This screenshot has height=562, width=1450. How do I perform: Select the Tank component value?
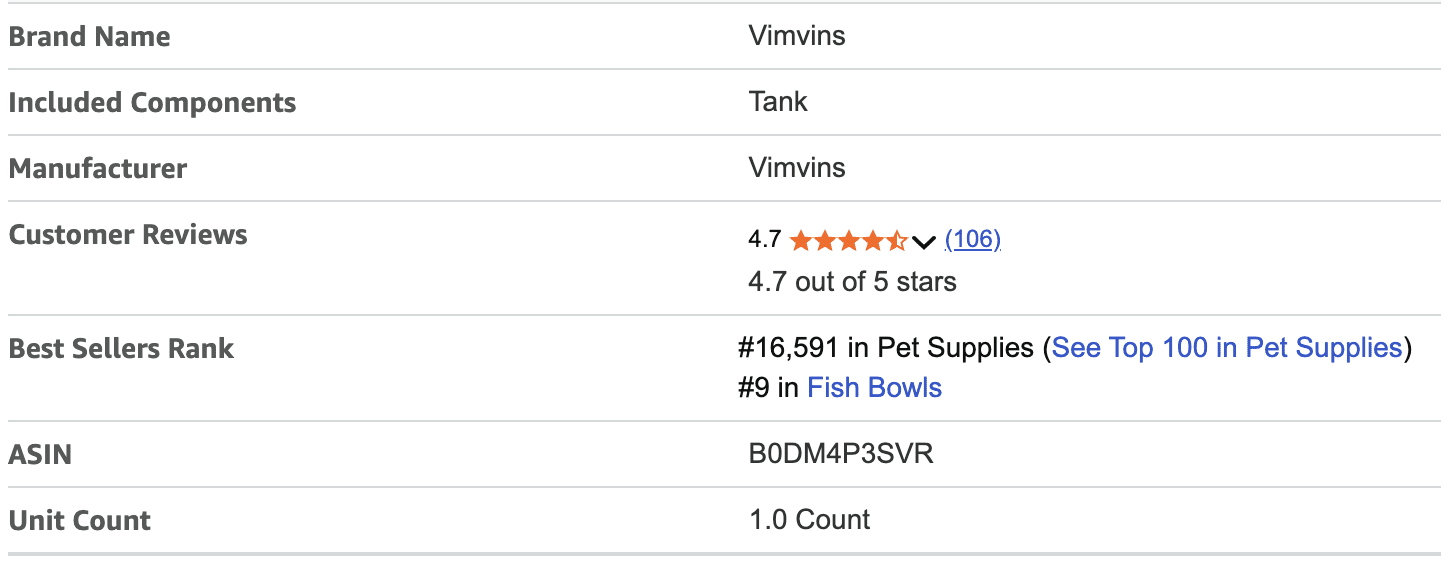(x=778, y=102)
